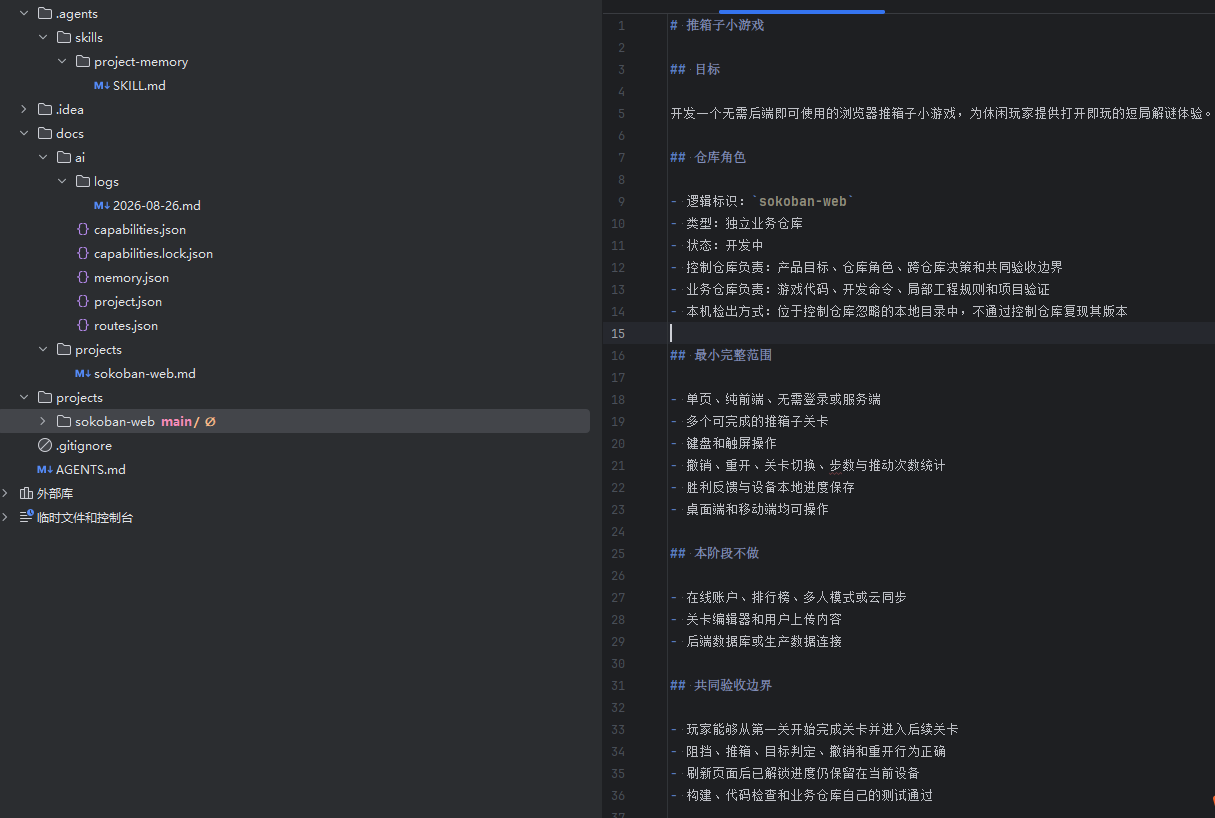Image resolution: width=1215 pixels, height=818 pixels.
Task: Click the line '状态：开发中'
Action: pos(725,245)
